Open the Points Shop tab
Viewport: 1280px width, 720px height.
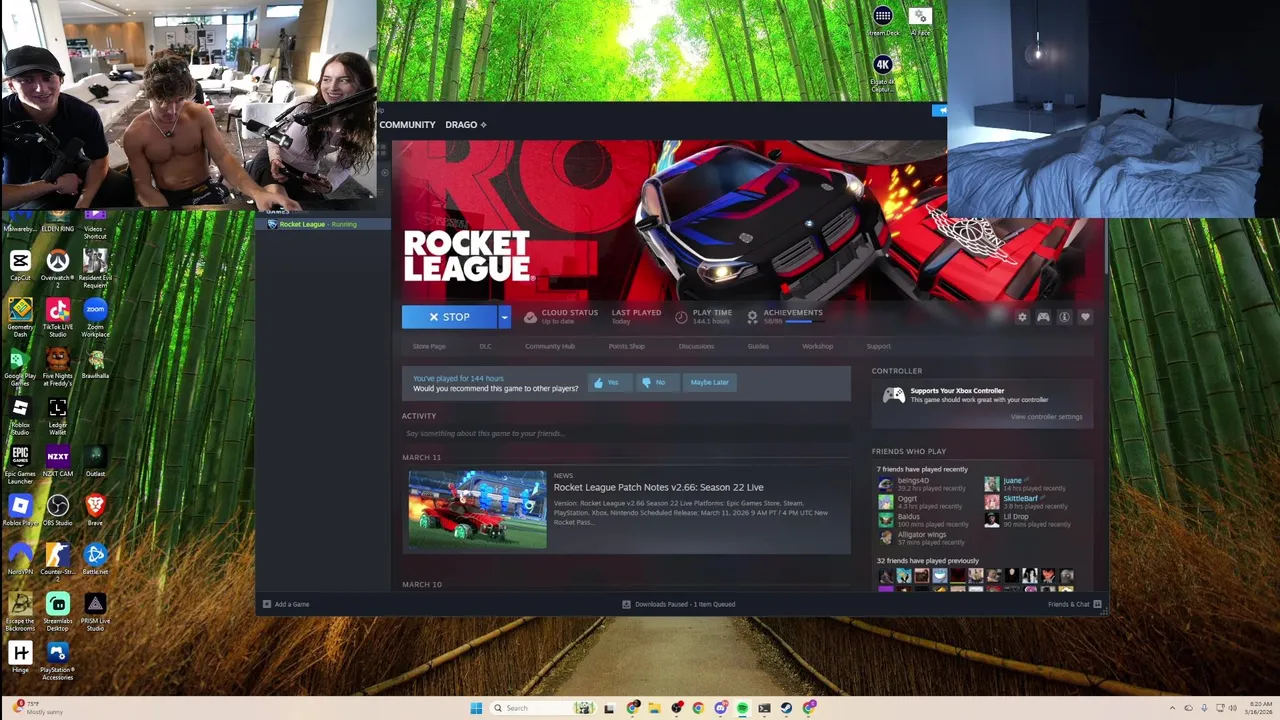click(x=627, y=346)
